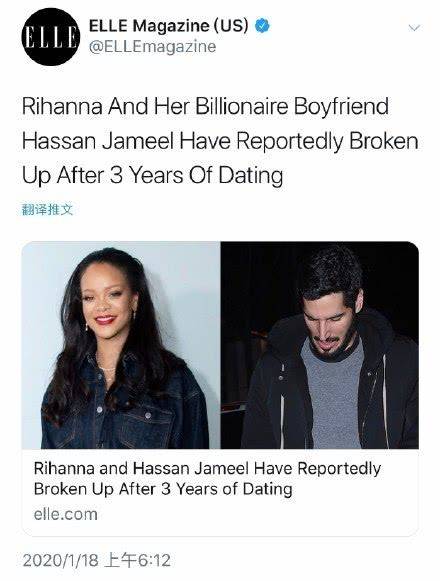Image resolution: width=440 pixels, height=581 pixels.
Task: Click the grey sweater in the right photo
Action: coord(333,395)
